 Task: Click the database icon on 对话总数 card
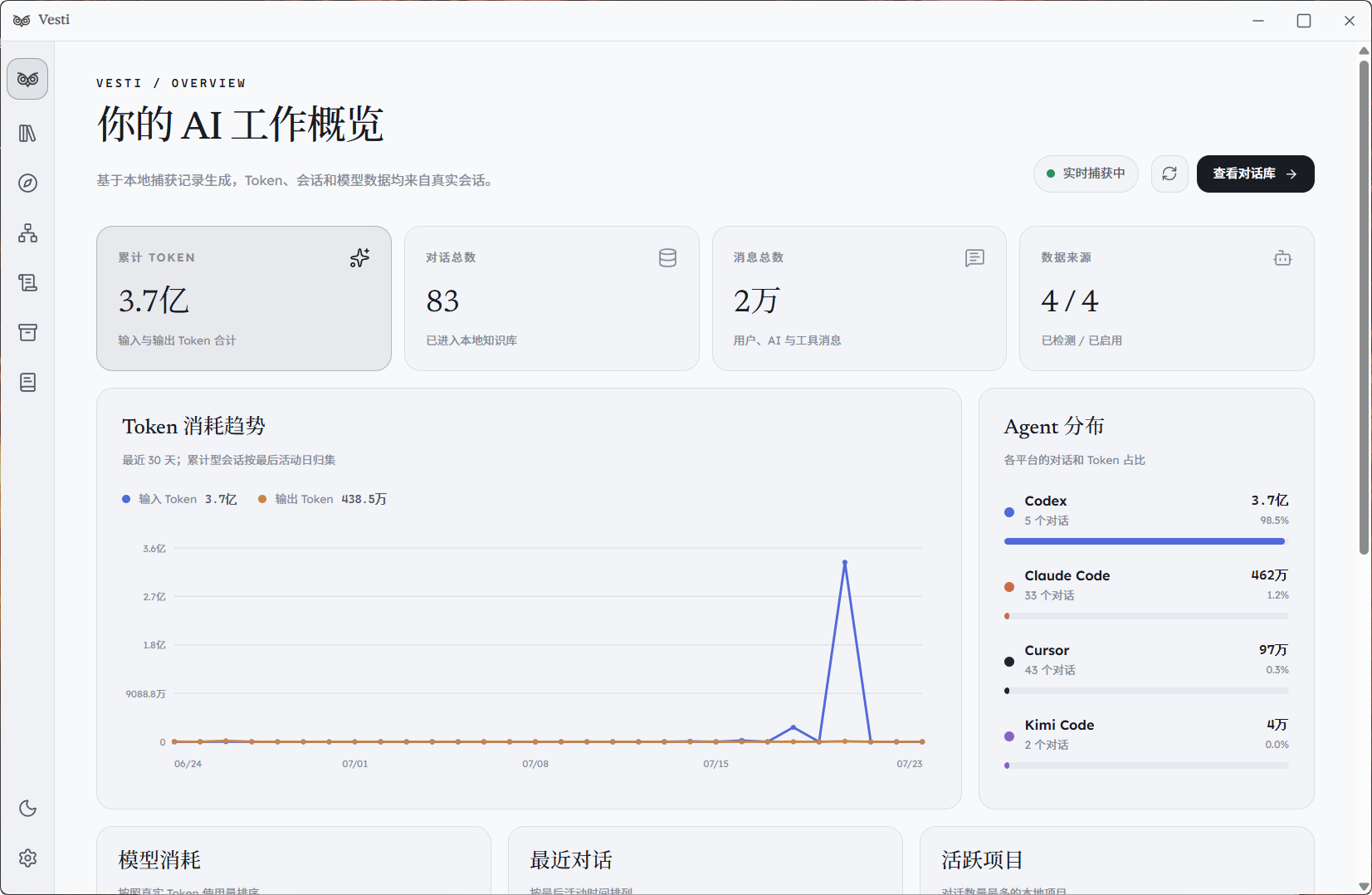(x=667, y=258)
